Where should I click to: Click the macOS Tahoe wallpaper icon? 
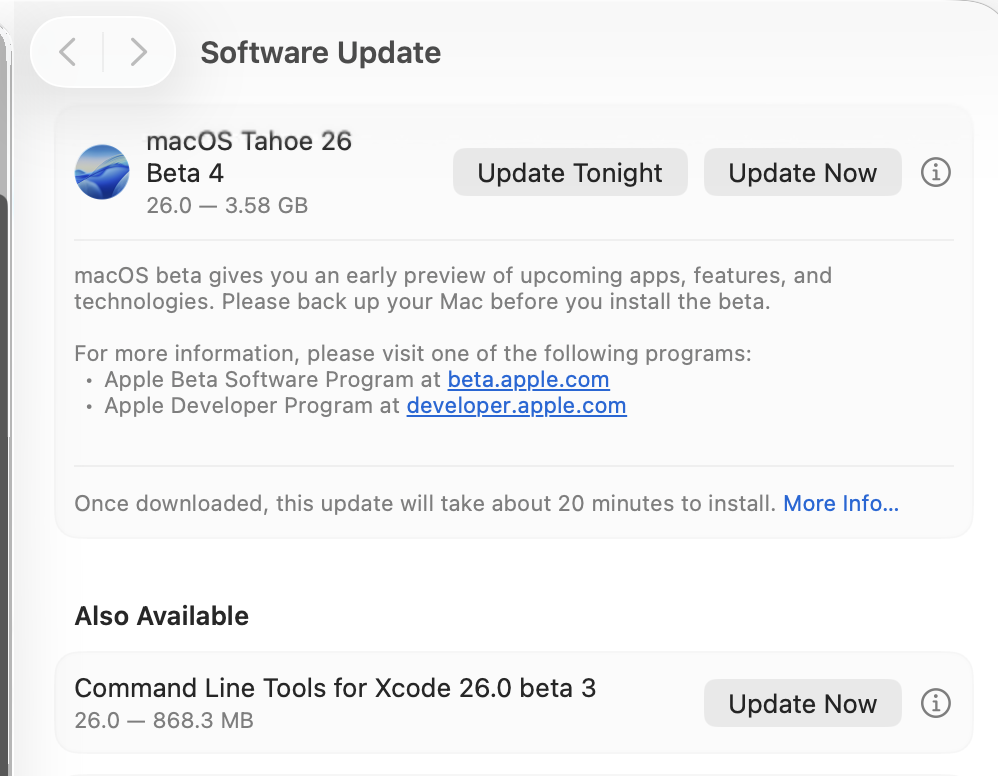(102, 172)
